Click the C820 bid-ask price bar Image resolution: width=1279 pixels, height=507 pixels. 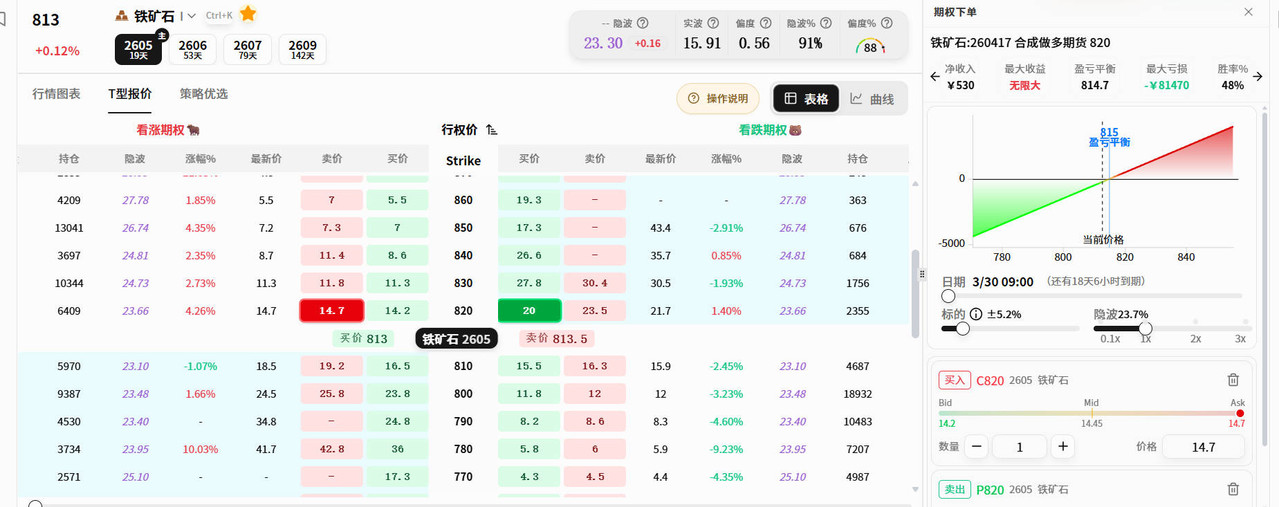1091,413
